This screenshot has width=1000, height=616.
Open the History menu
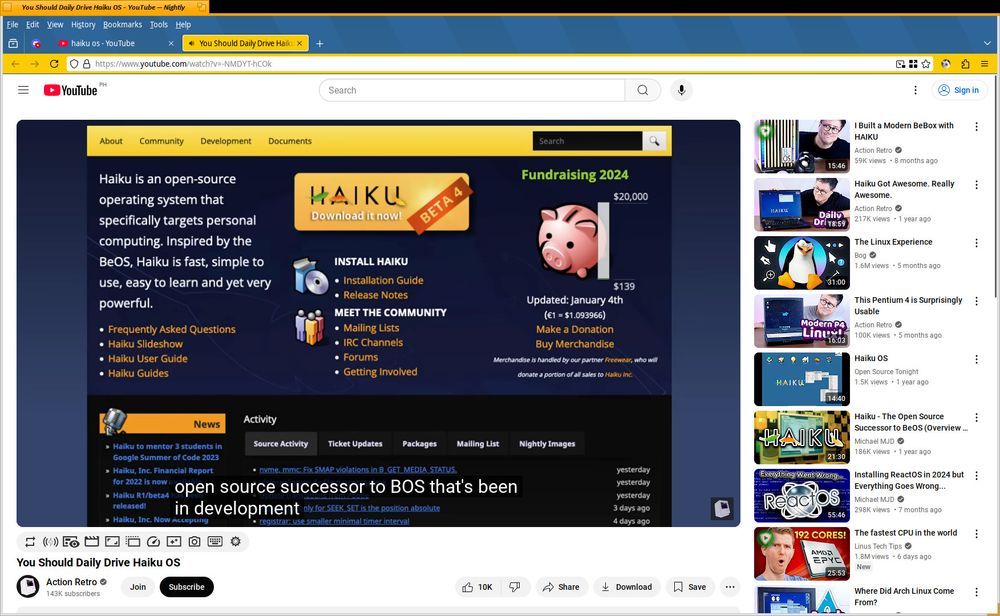coord(83,24)
